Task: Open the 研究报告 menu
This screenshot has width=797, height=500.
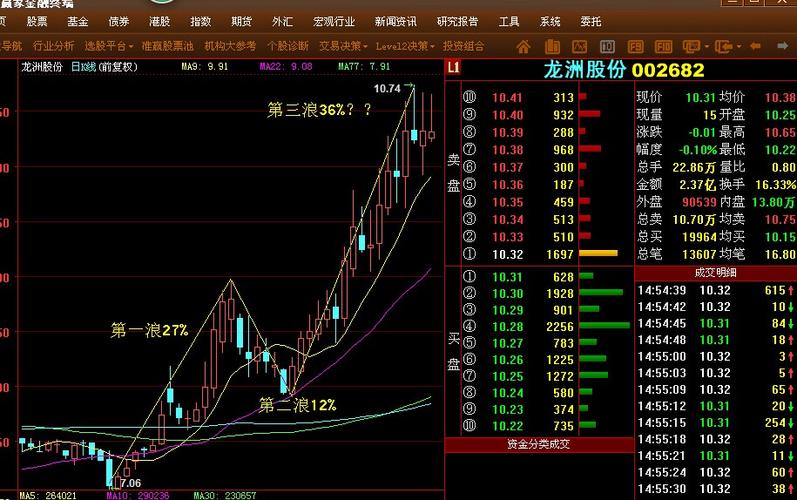Action: coord(457,21)
